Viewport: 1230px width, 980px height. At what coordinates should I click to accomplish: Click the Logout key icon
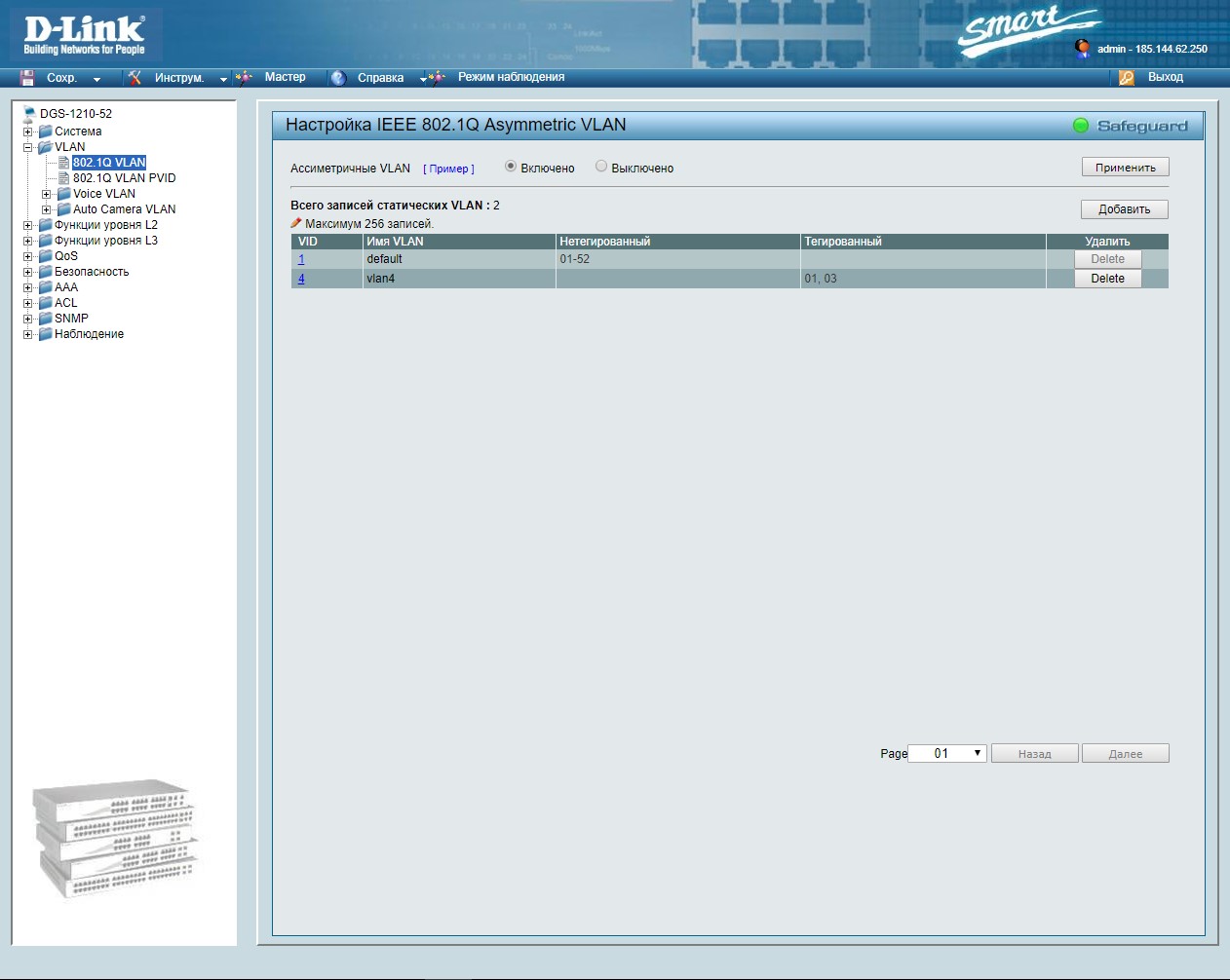[1127, 78]
